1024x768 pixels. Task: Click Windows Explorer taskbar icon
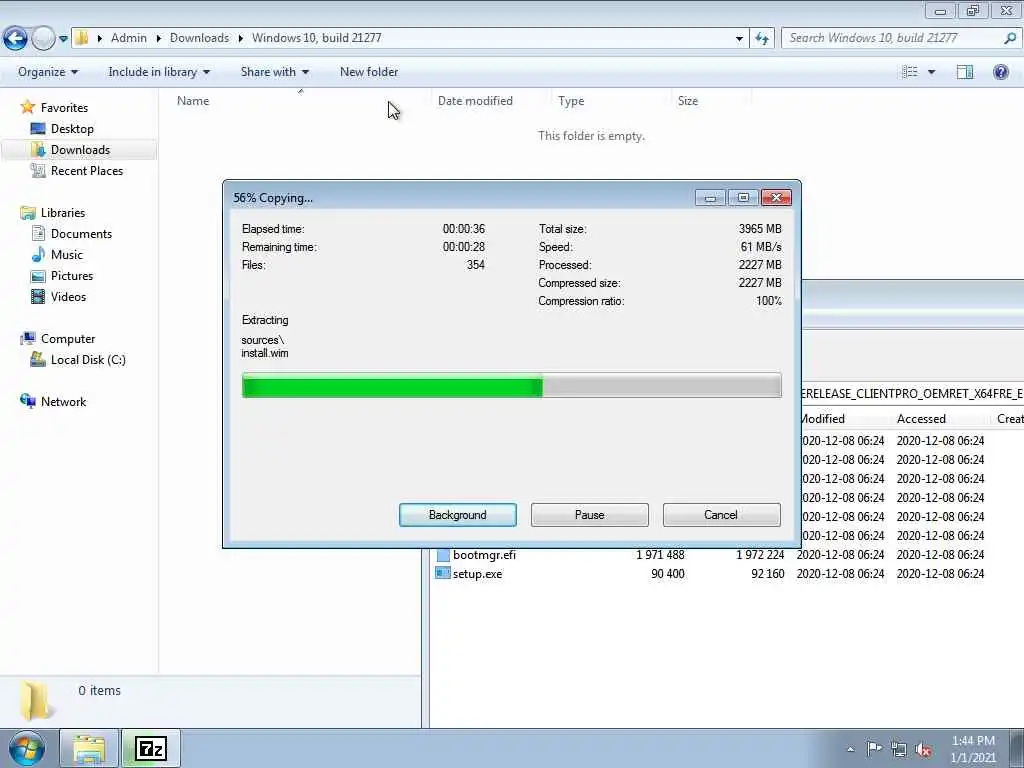click(x=89, y=748)
